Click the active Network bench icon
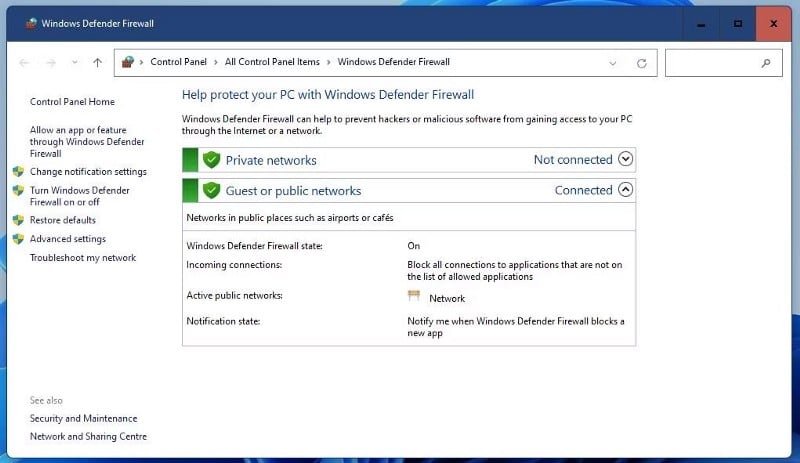This screenshot has width=800, height=463. (414, 296)
